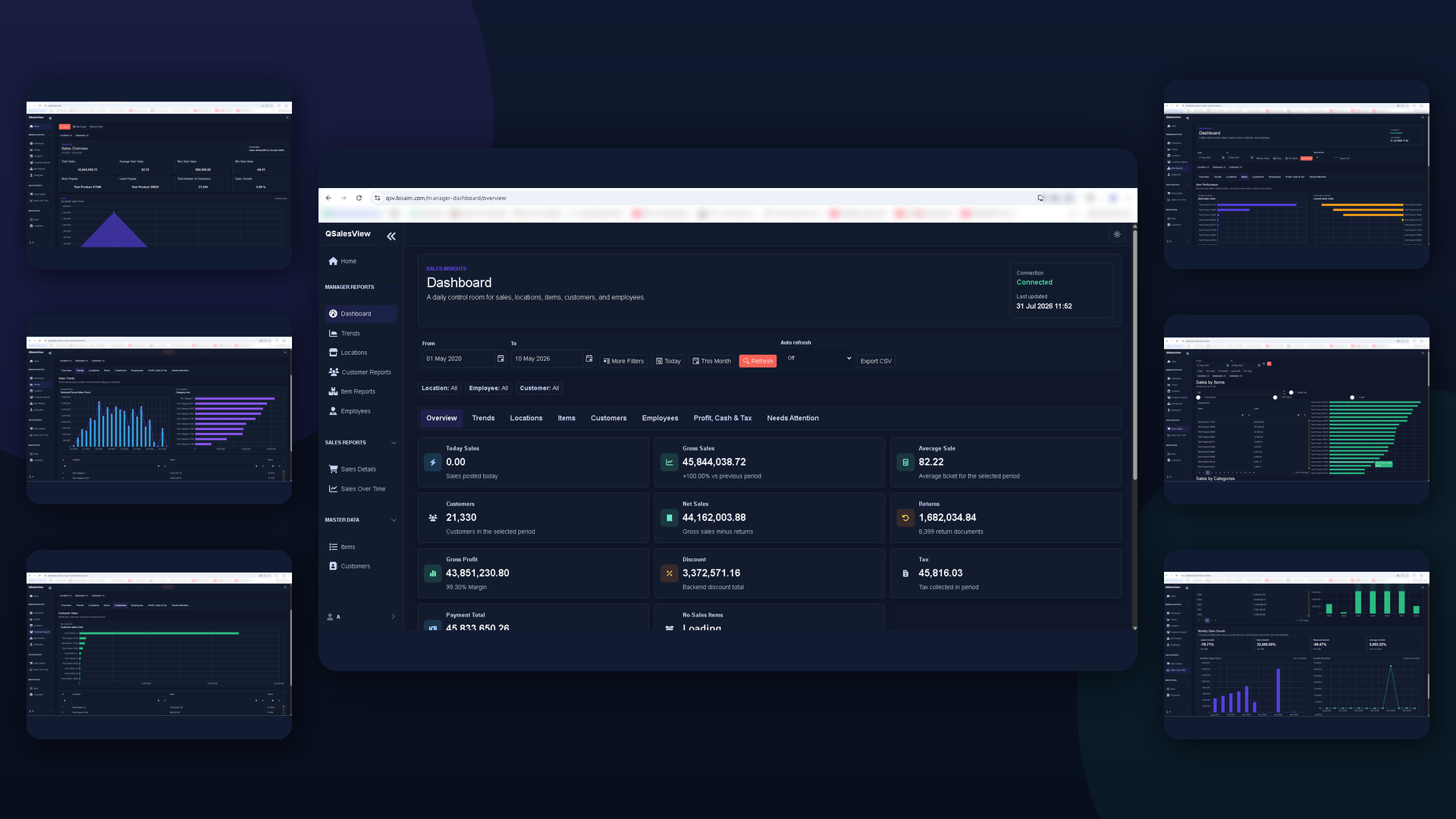Click the browser forward arrow

pos(344,198)
